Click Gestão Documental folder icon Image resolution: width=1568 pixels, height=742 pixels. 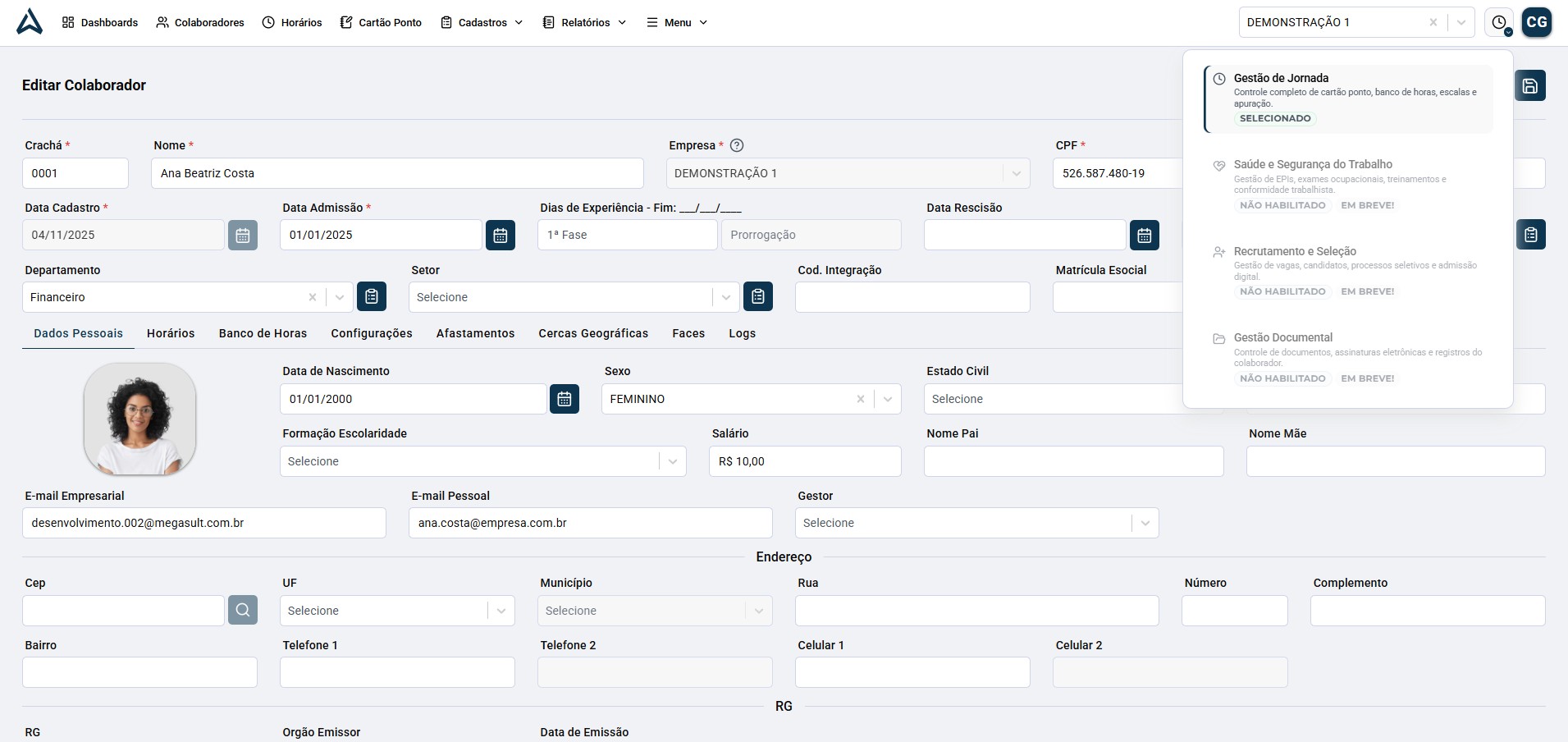(x=1219, y=338)
